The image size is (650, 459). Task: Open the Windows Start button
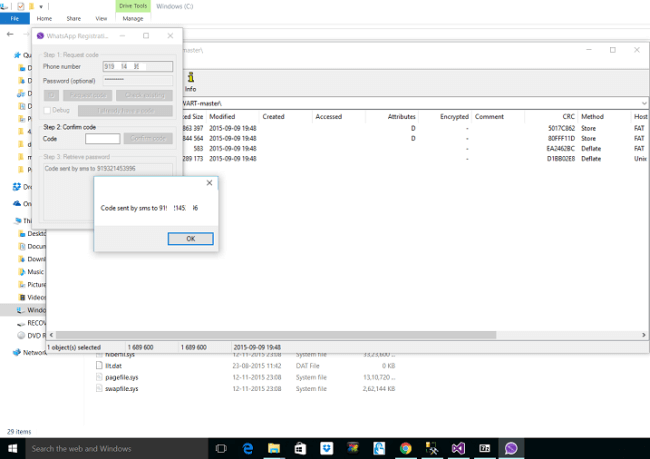pyautogui.click(x=13, y=448)
